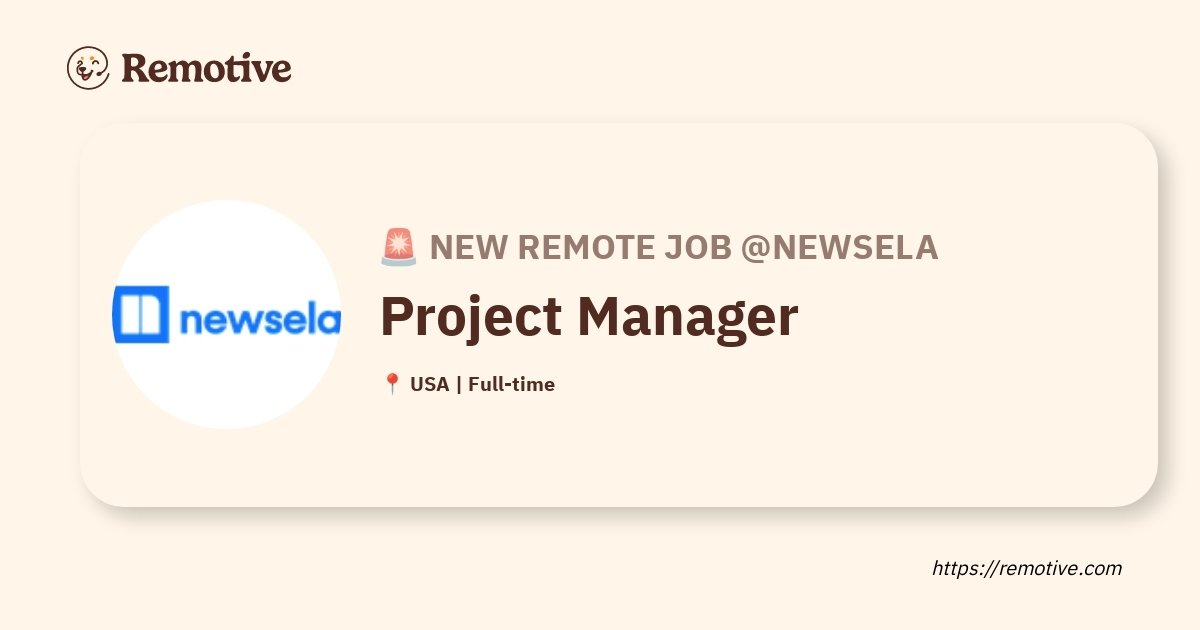Screen dimensions: 1200x630
Task: Select the newsela wordmark in the logo
Action: pyautogui.click(x=259, y=319)
